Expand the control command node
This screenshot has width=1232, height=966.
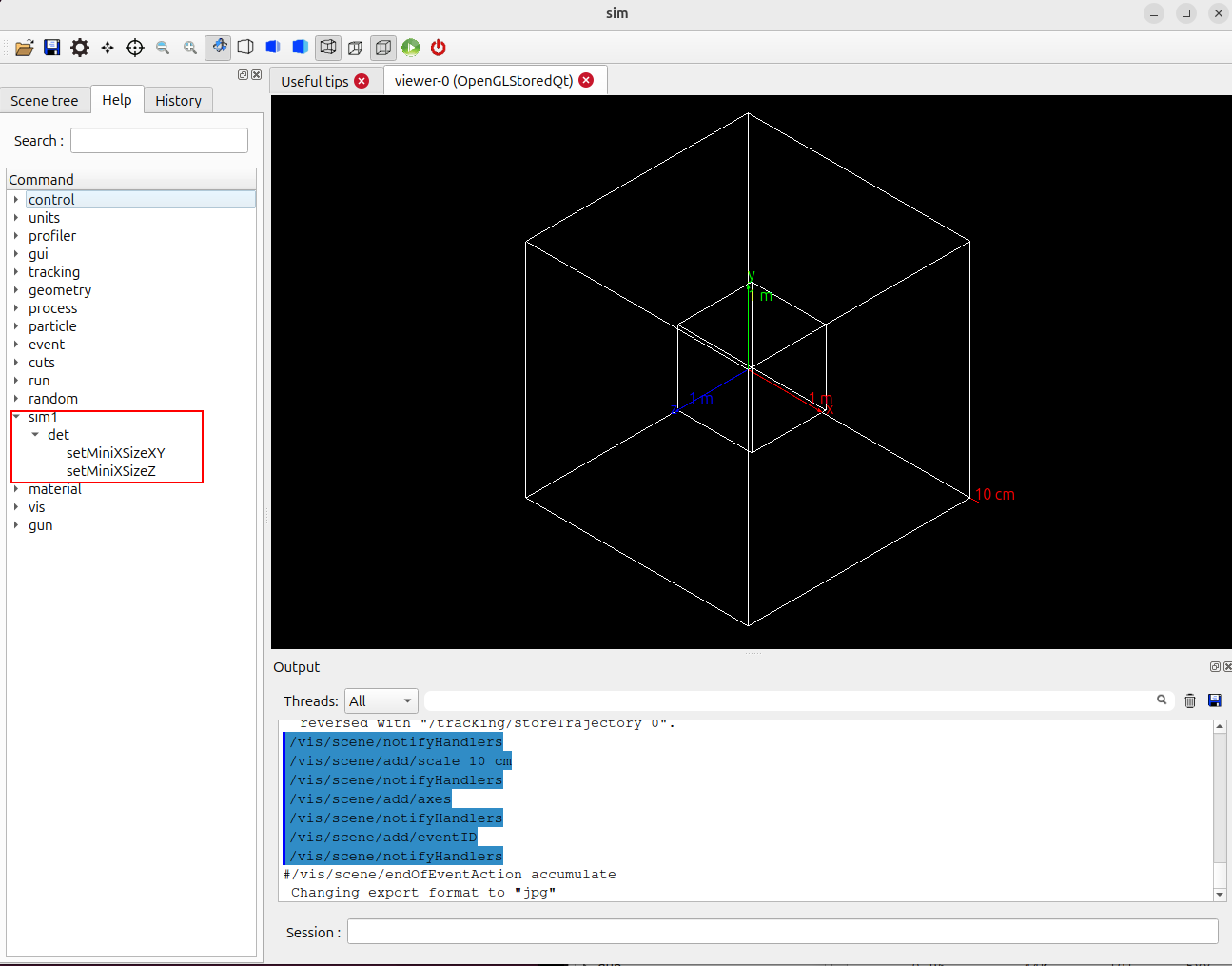click(x=16, y=200)
